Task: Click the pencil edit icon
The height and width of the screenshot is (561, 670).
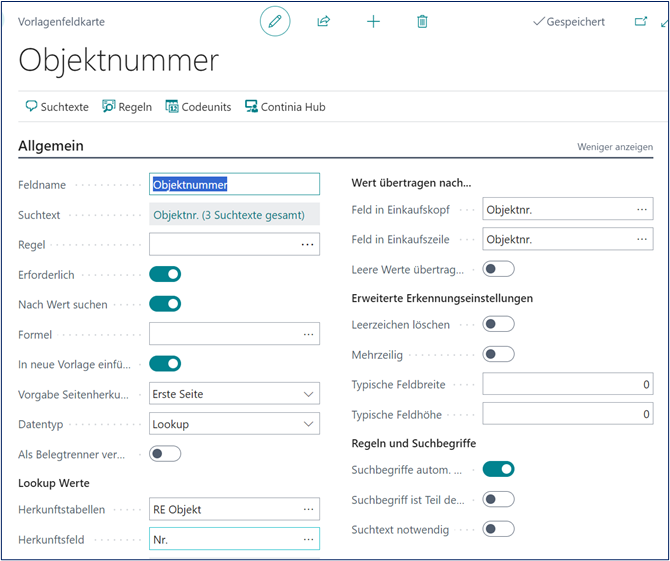Action: click(275, 21)
